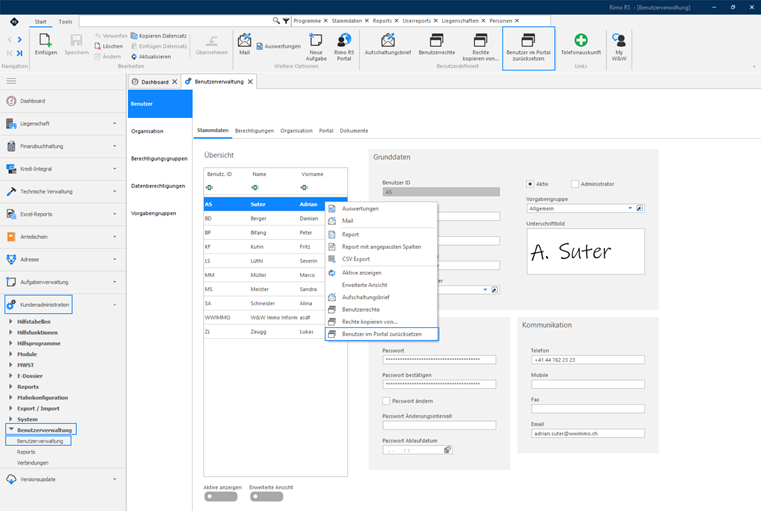761x511 pixels.
Task: Expand Finanzbuchhaltung sidebar section
Action: [x=115, y=146]
